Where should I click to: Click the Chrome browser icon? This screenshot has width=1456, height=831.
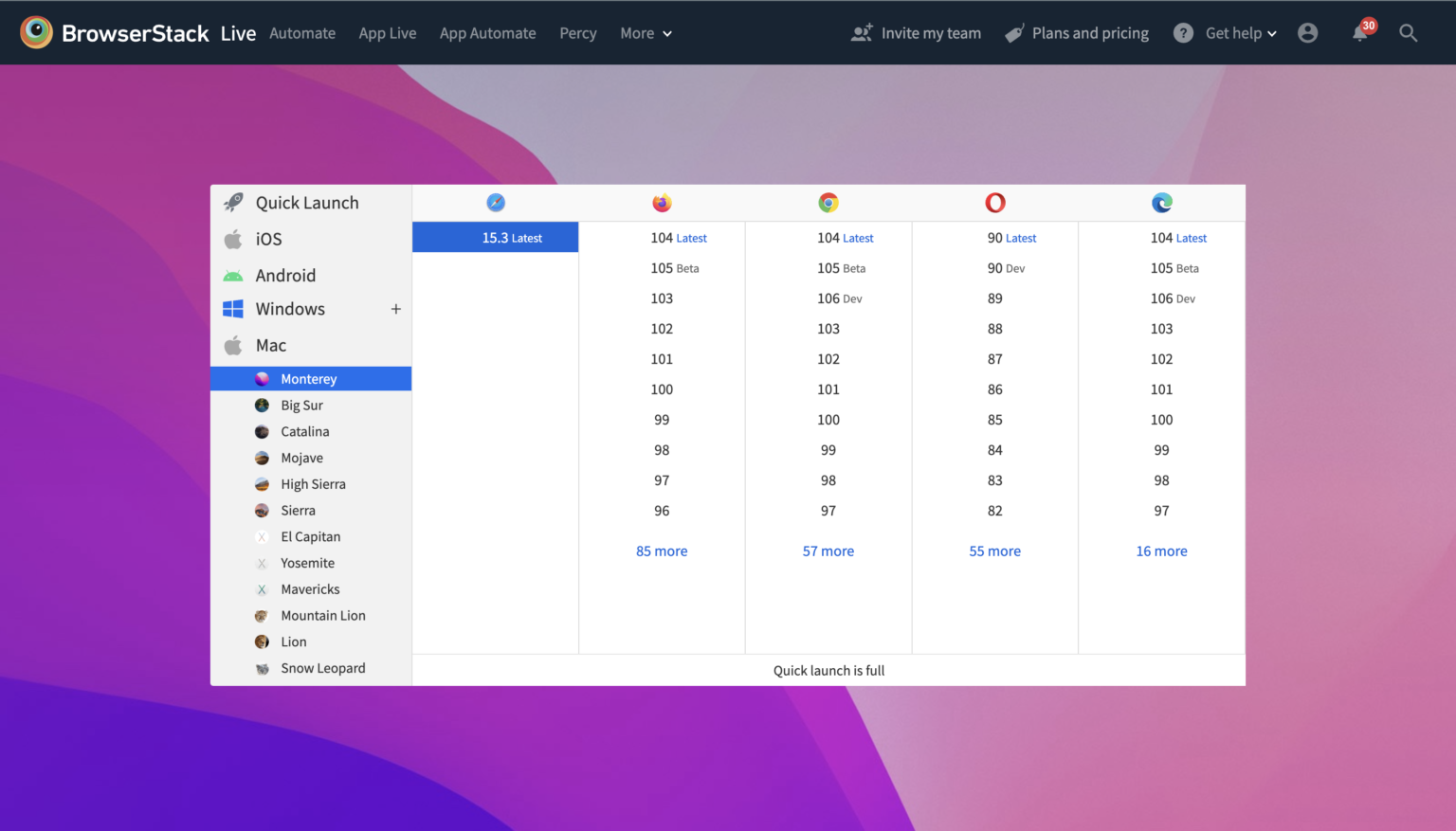pyautogui.click(x=828, y=203)
